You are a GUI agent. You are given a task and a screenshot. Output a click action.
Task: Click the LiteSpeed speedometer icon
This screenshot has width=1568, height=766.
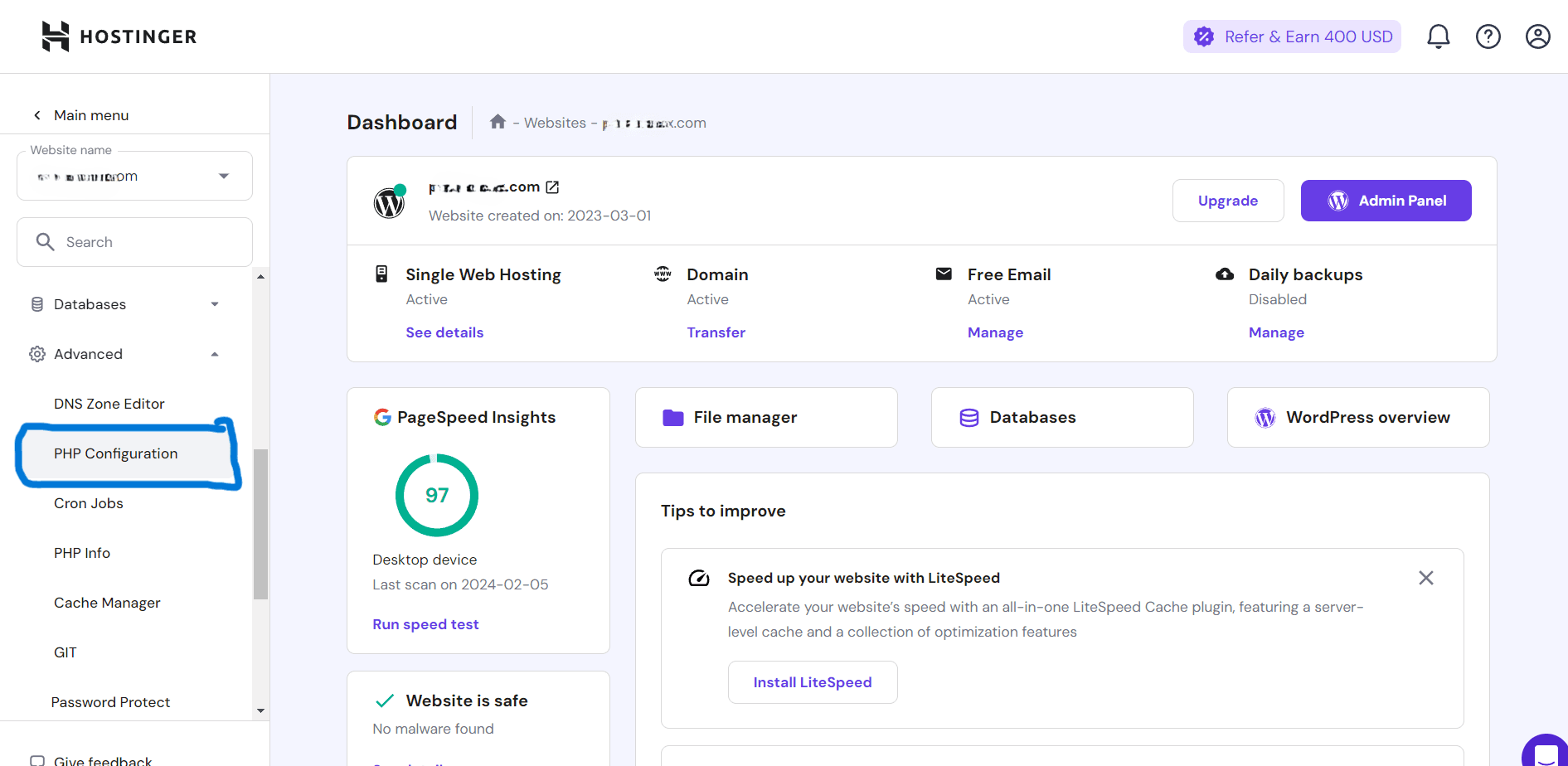tap(699, 578)
